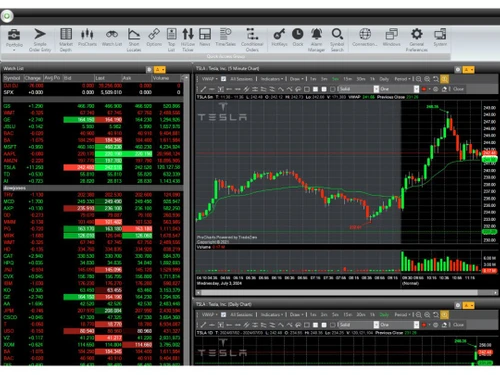Viewport: 500px width, 375px height.
Task: Sort Watch List by Symbol column
Action: tap(13, 78)
